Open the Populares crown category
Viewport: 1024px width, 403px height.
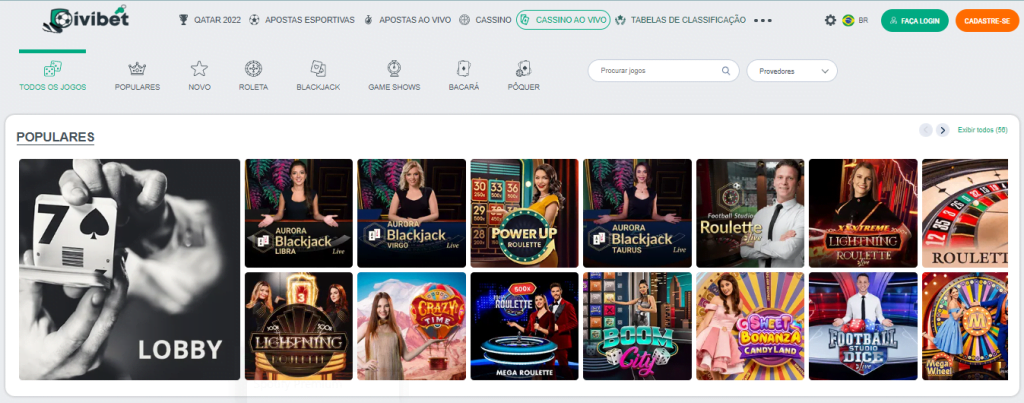click(x=137, y=69)
